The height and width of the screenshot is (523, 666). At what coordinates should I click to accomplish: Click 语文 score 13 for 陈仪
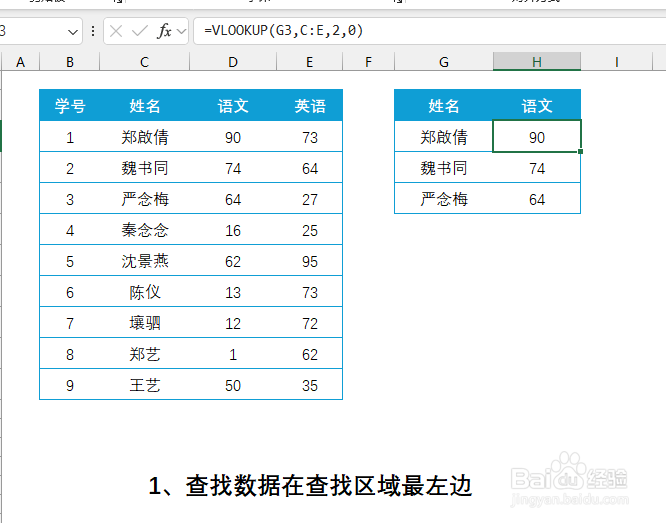tap(233, 292)
